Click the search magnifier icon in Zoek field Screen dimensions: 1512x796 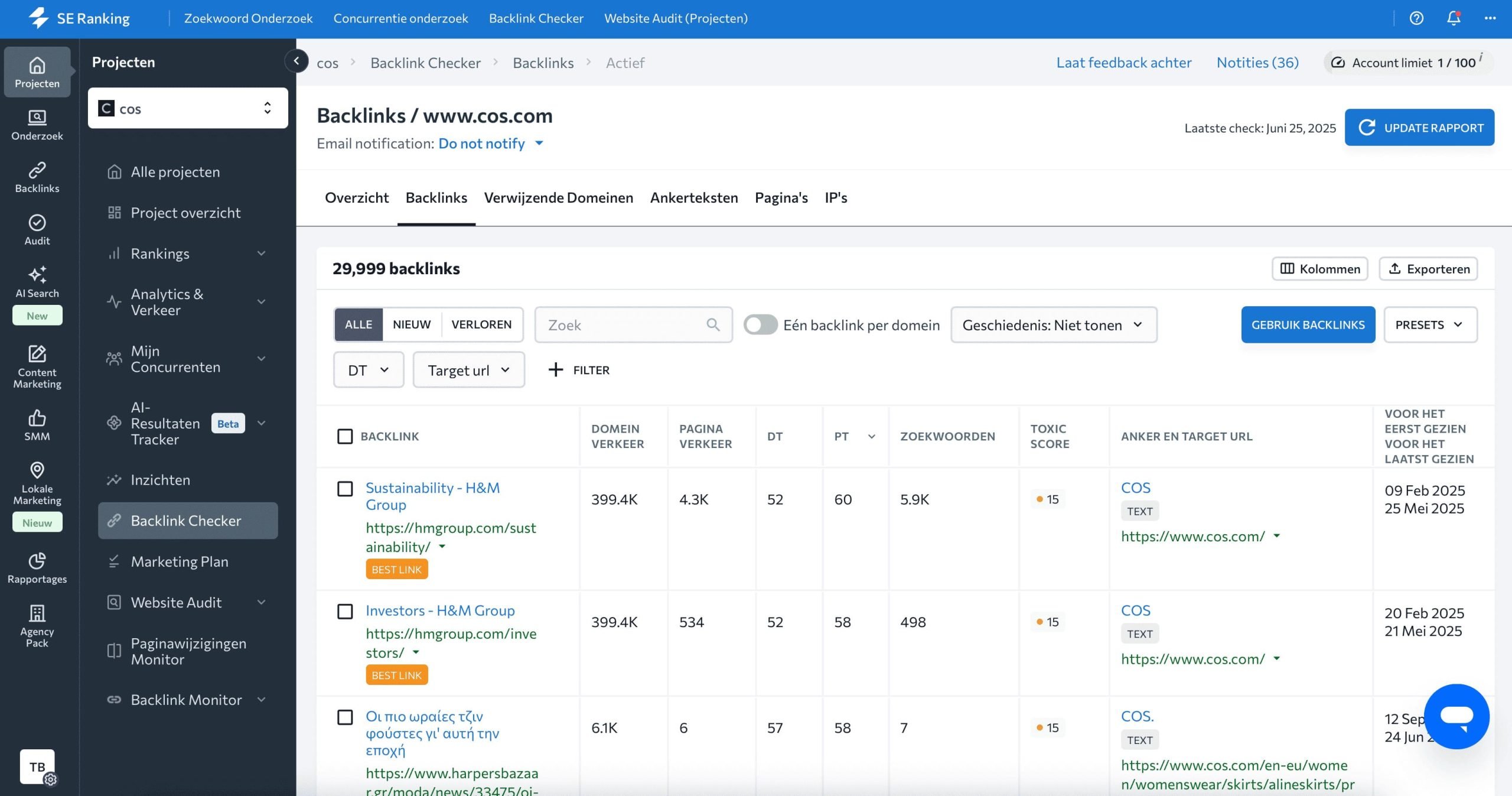[x=713, y=324]
